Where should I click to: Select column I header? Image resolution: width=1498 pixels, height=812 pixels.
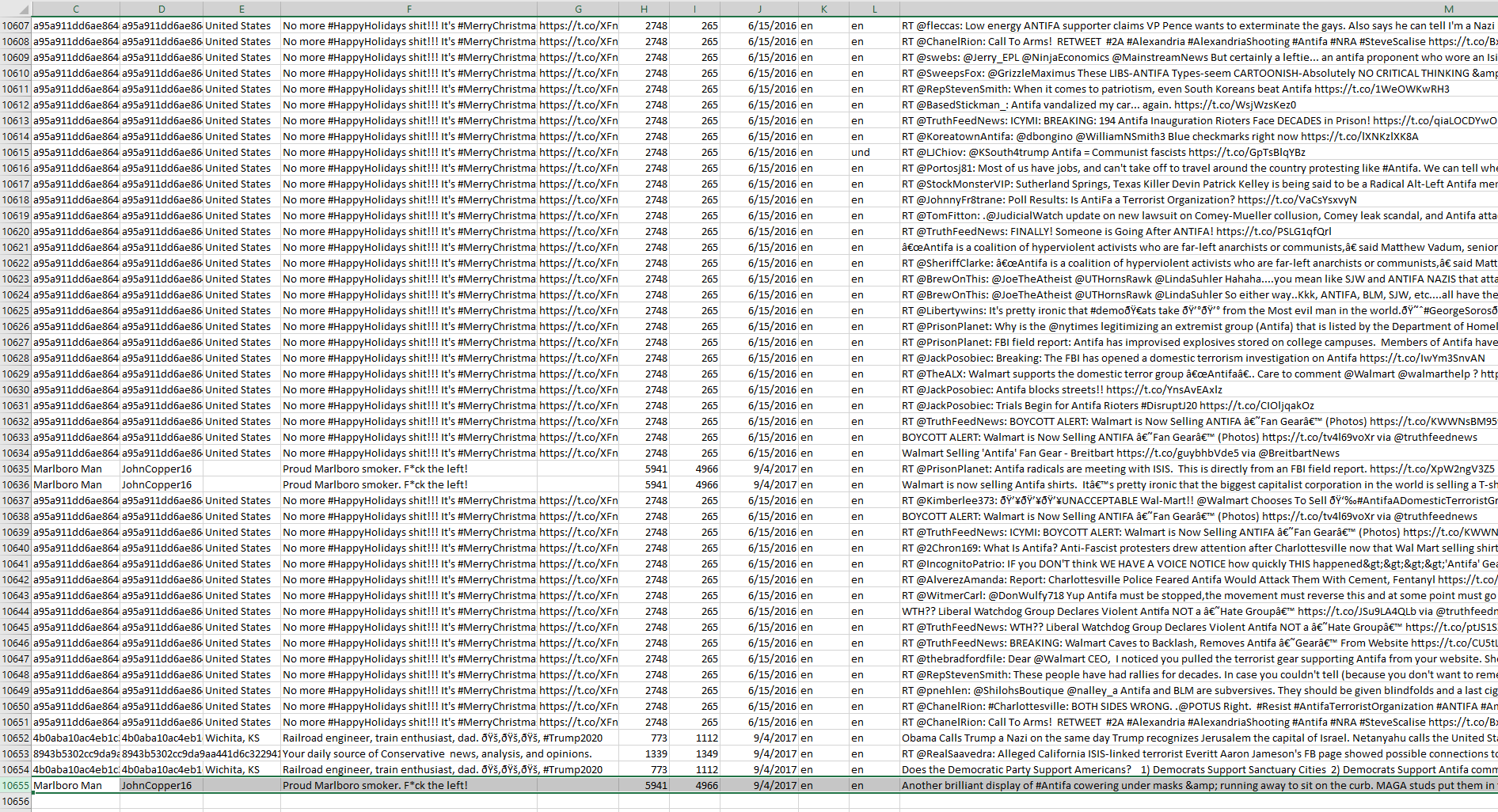694,9
